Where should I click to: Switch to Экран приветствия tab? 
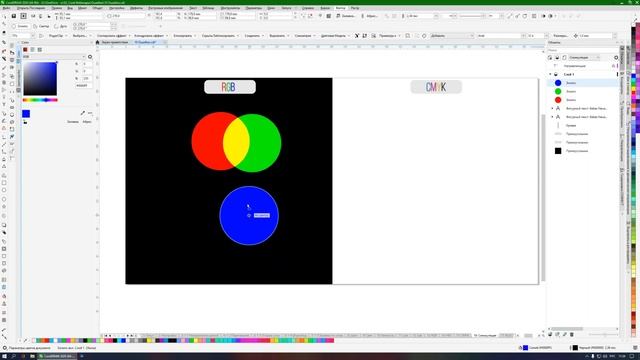tap(115, 42)
